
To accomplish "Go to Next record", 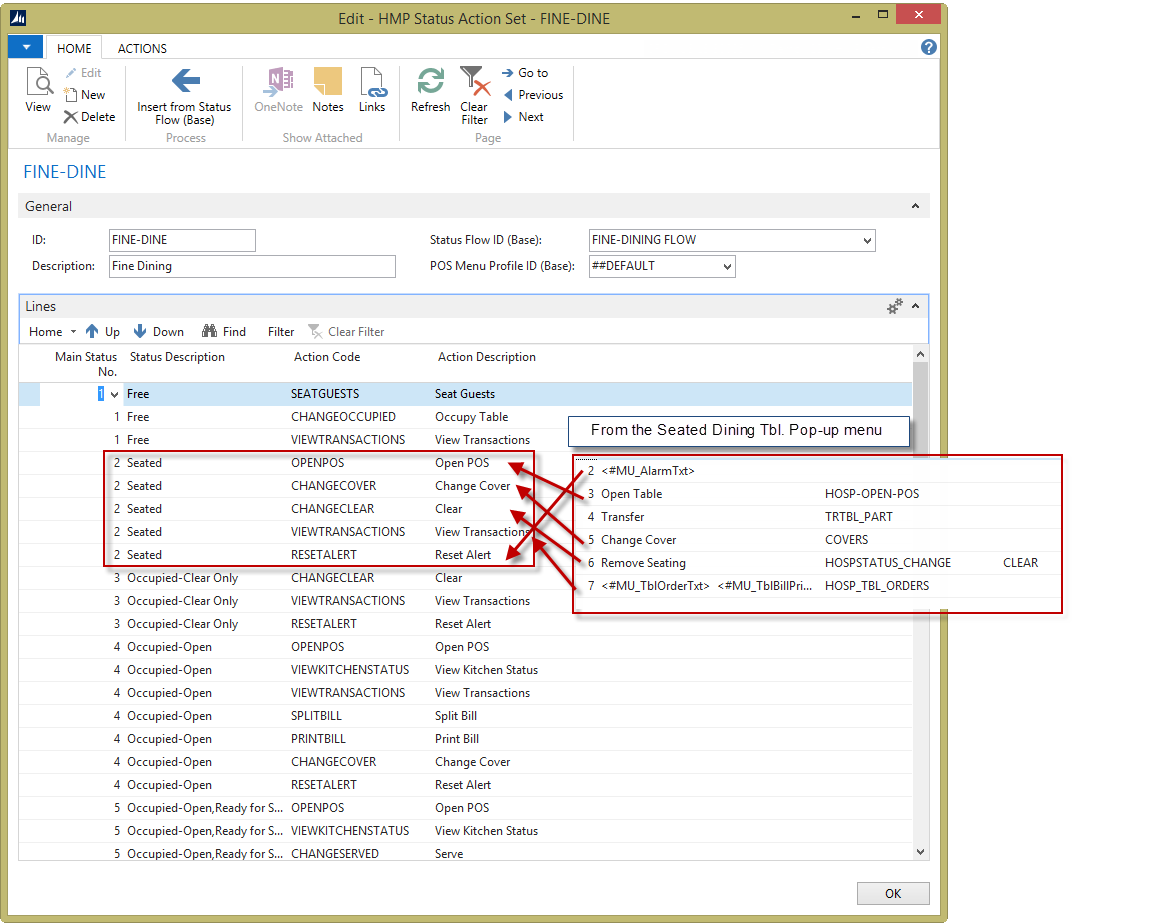I will pos(523,117).
